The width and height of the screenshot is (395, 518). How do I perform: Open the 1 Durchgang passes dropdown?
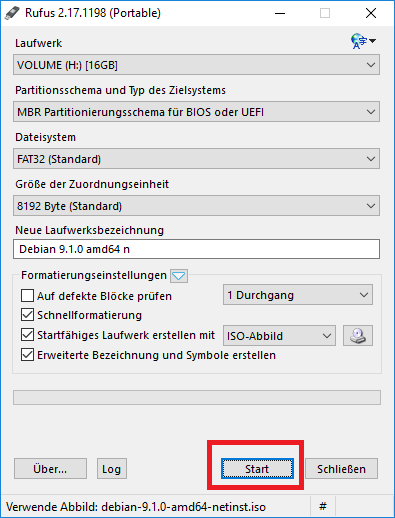pyautogui.click(x=298, y=295)
